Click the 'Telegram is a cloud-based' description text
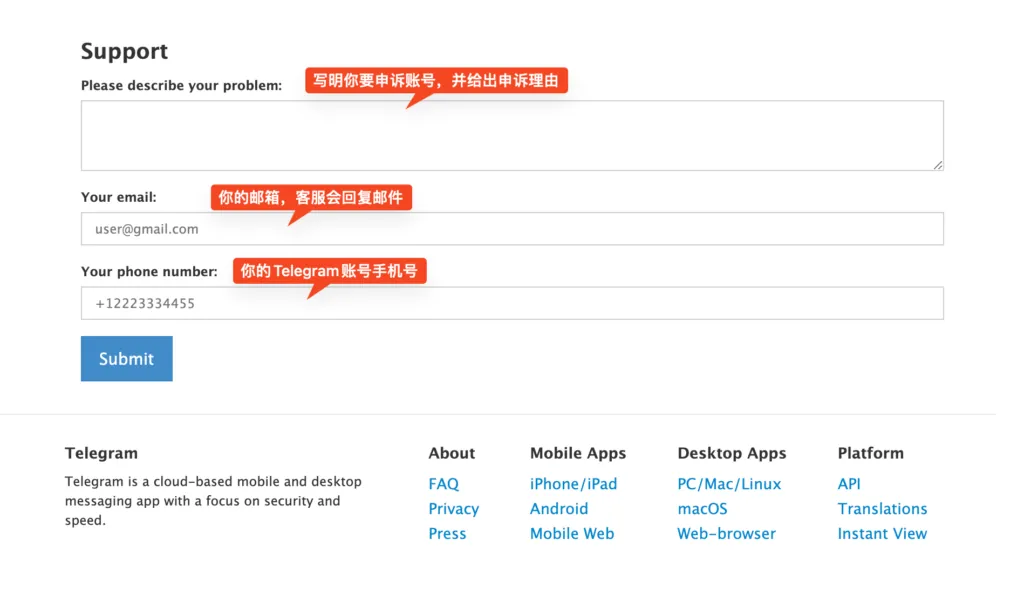Image resolution: width=1024 pixels, height=615 pixels. pos(213,501)
